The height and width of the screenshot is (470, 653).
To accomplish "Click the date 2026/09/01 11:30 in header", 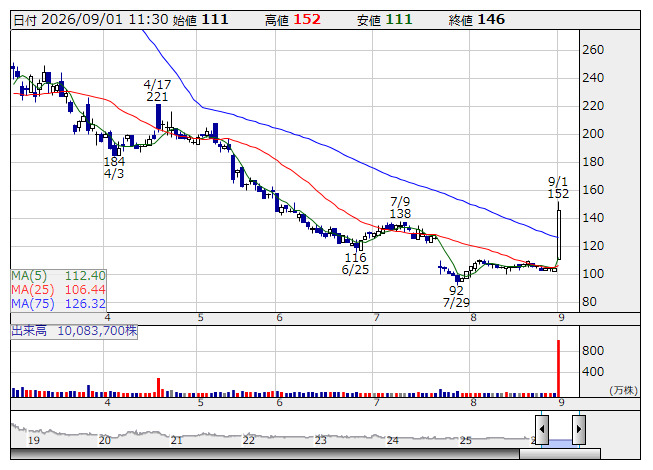I will click(91, 20).
